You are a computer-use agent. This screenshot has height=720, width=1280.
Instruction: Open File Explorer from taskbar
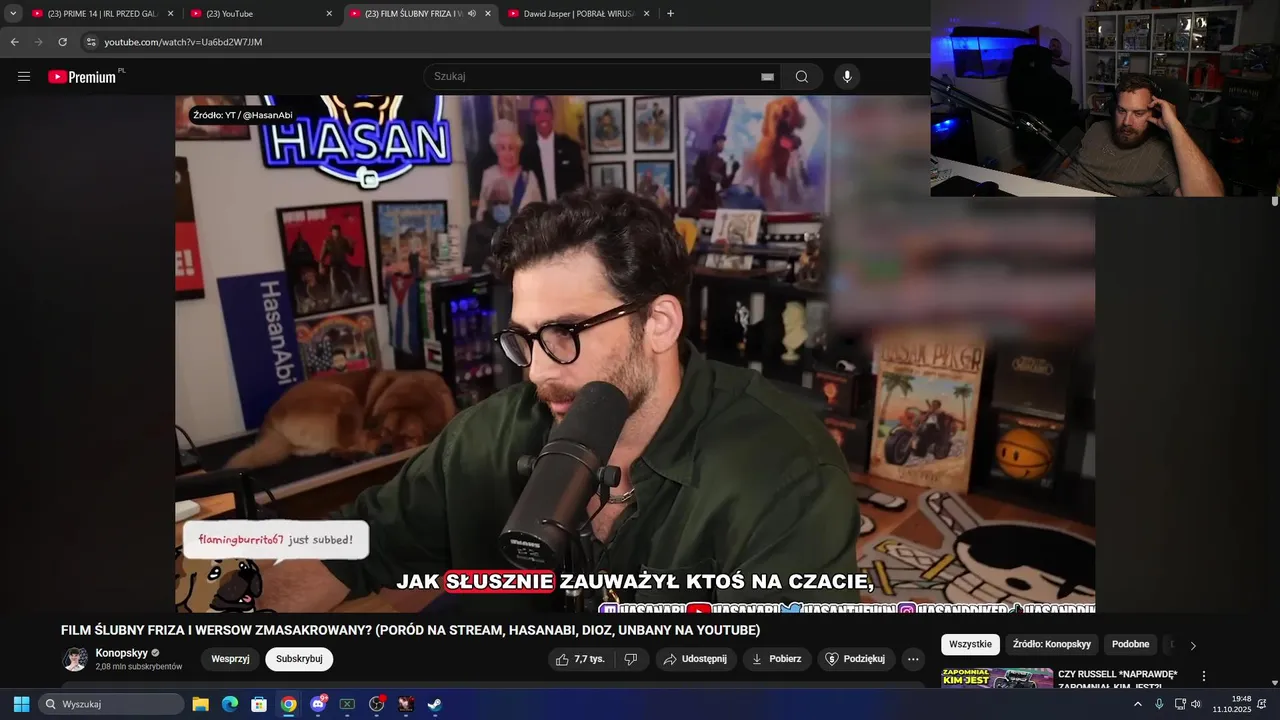click(200, 704)
